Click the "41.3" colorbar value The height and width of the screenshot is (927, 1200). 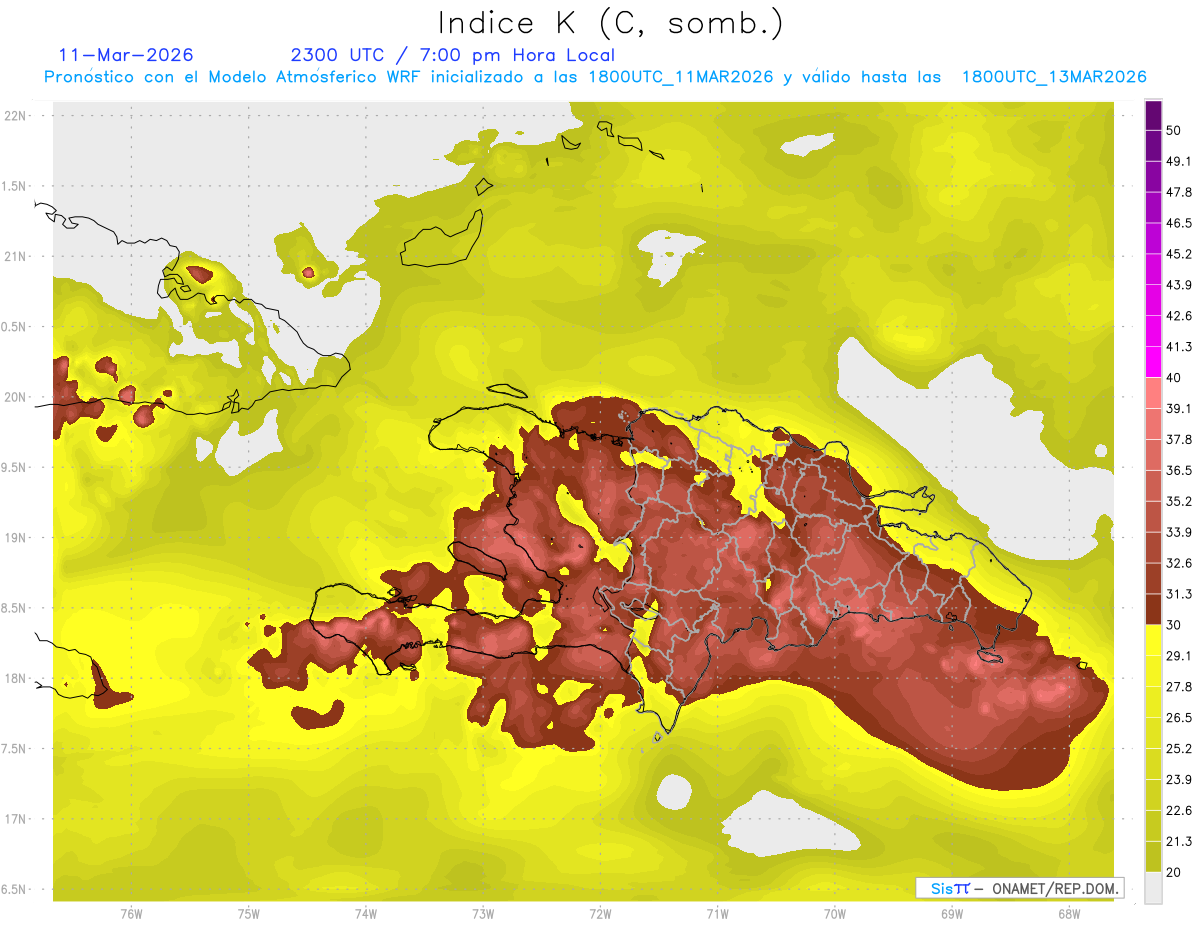(x=1179, y=347)
